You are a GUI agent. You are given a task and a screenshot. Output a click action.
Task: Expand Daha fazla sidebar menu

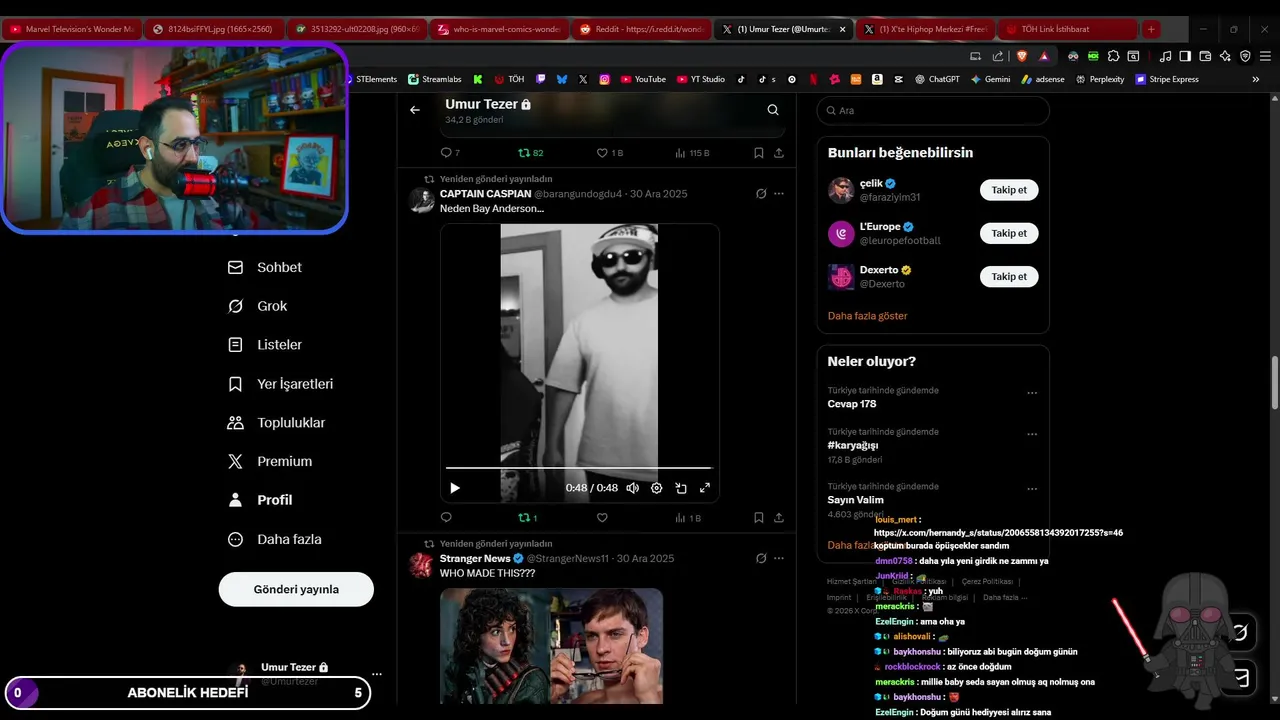(x=275, y=539)
